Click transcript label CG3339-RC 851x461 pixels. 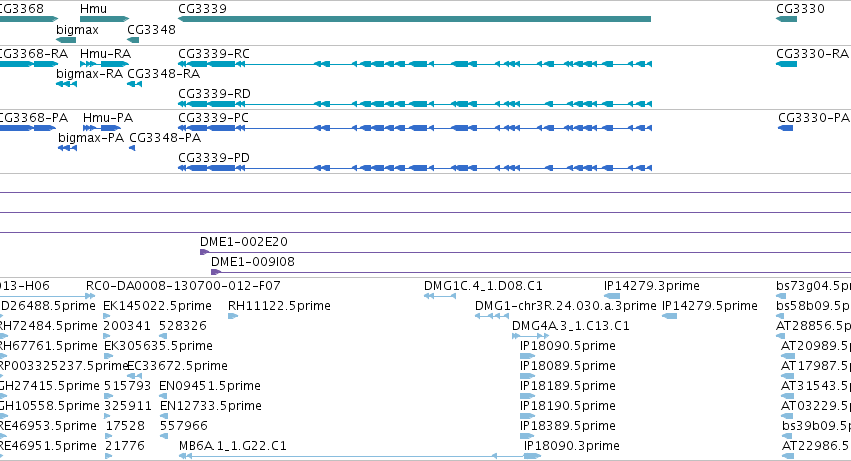tap(214, 54)
